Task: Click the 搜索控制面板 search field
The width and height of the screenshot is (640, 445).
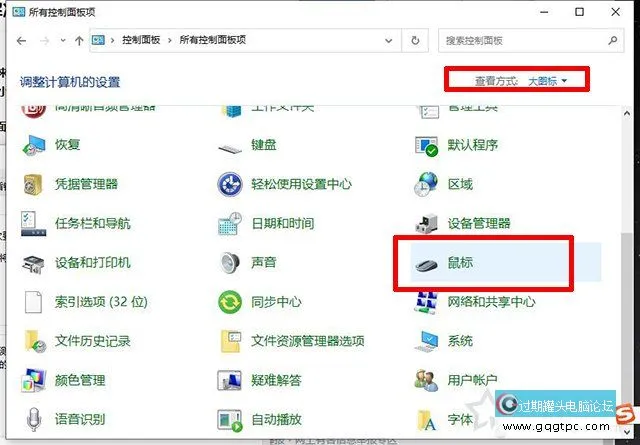Action: tap(531, 40)
